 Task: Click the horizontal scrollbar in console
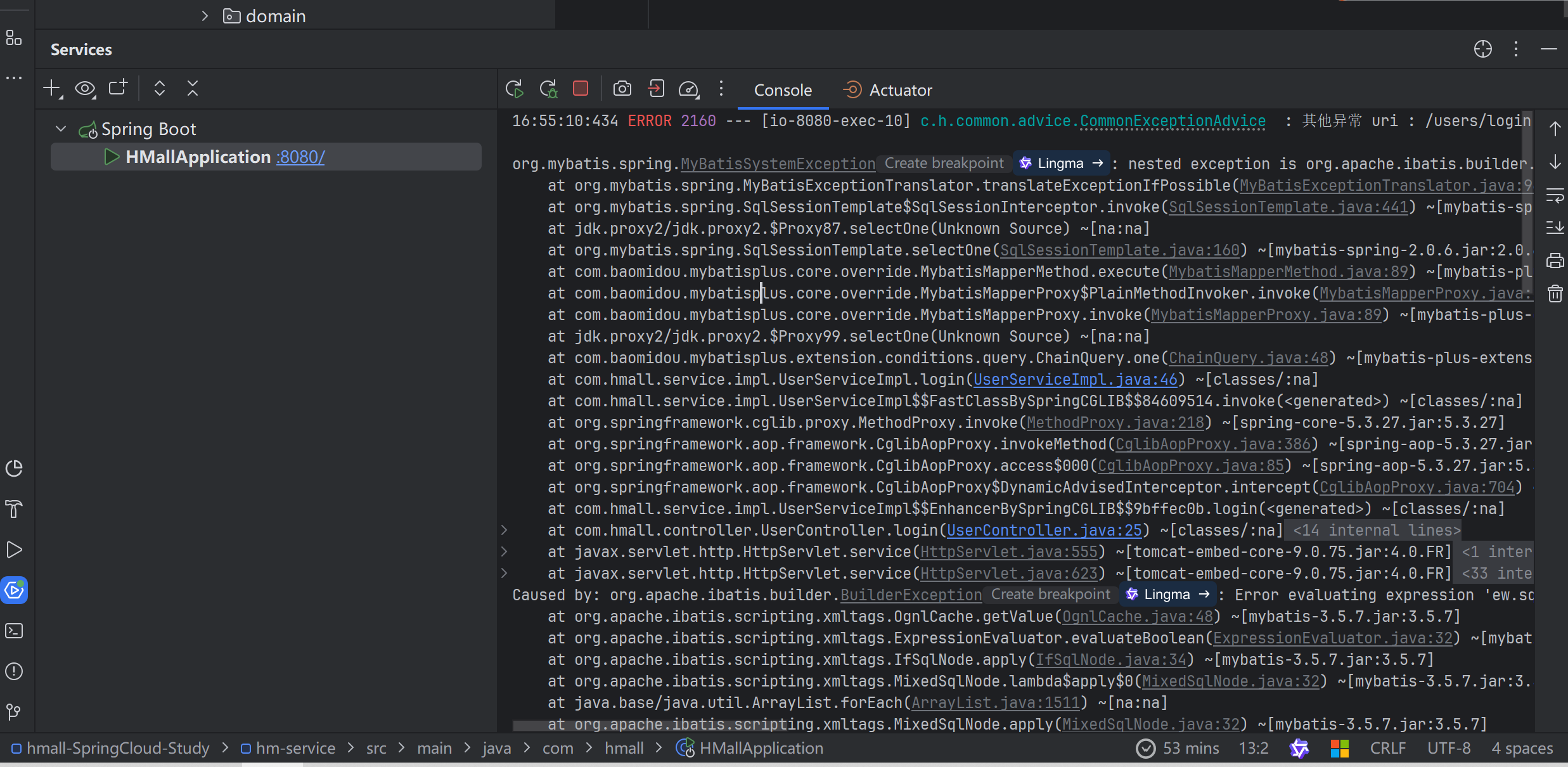pyautogui.click(x=651, y=726)
